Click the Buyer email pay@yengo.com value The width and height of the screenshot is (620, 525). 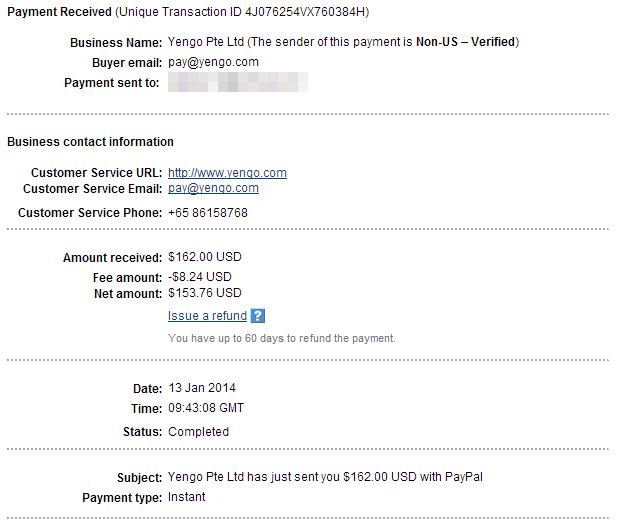pyautogui.click(x=214, y=62)
